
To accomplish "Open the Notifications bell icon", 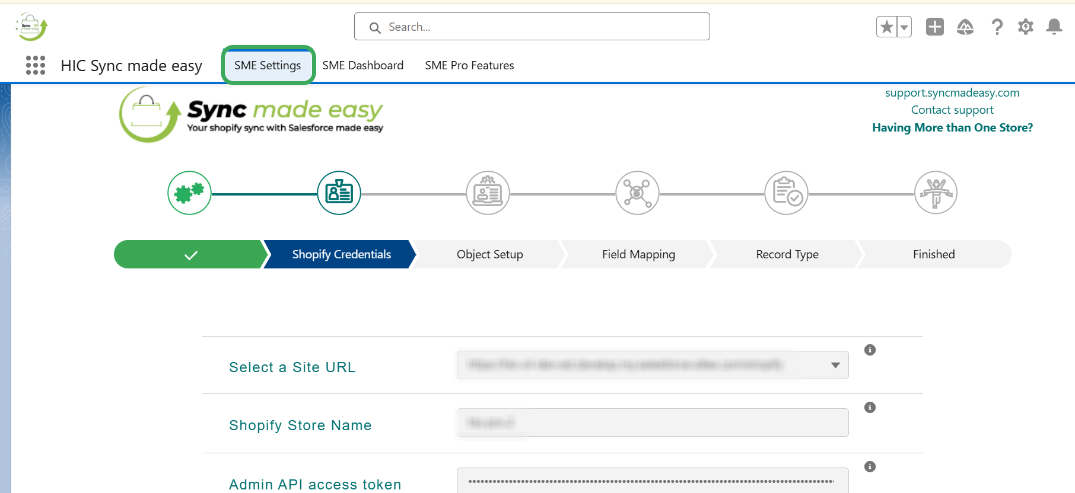I will pyautogui.click(x=1054, y=27).
